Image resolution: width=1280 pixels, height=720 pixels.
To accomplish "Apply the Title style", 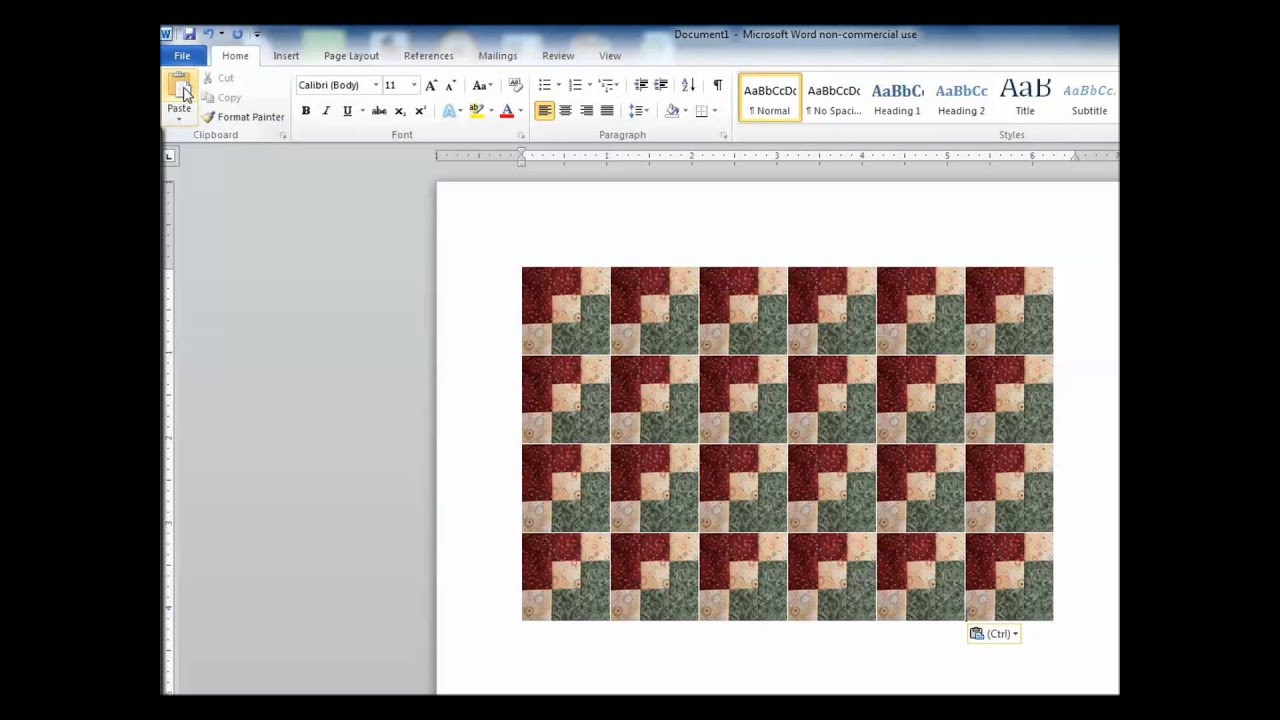I will click(x=1025, y=98).
